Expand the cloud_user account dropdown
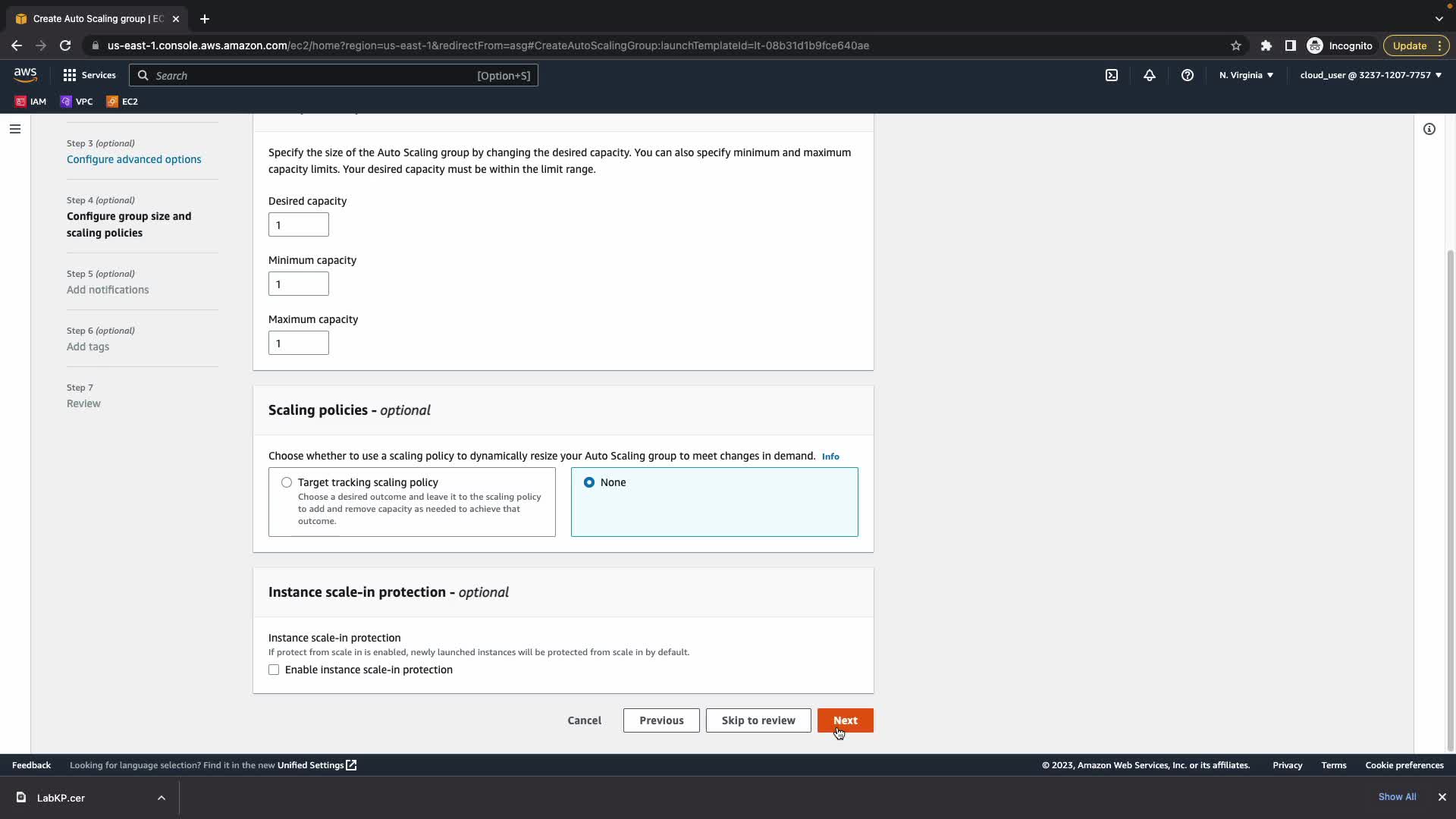The height and width of the screenshot is (819, 1456). tap(1370, 75)
